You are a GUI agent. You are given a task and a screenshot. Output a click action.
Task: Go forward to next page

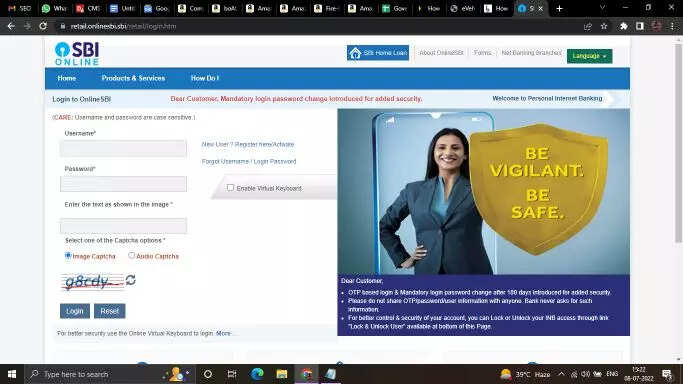click(27, 26)
